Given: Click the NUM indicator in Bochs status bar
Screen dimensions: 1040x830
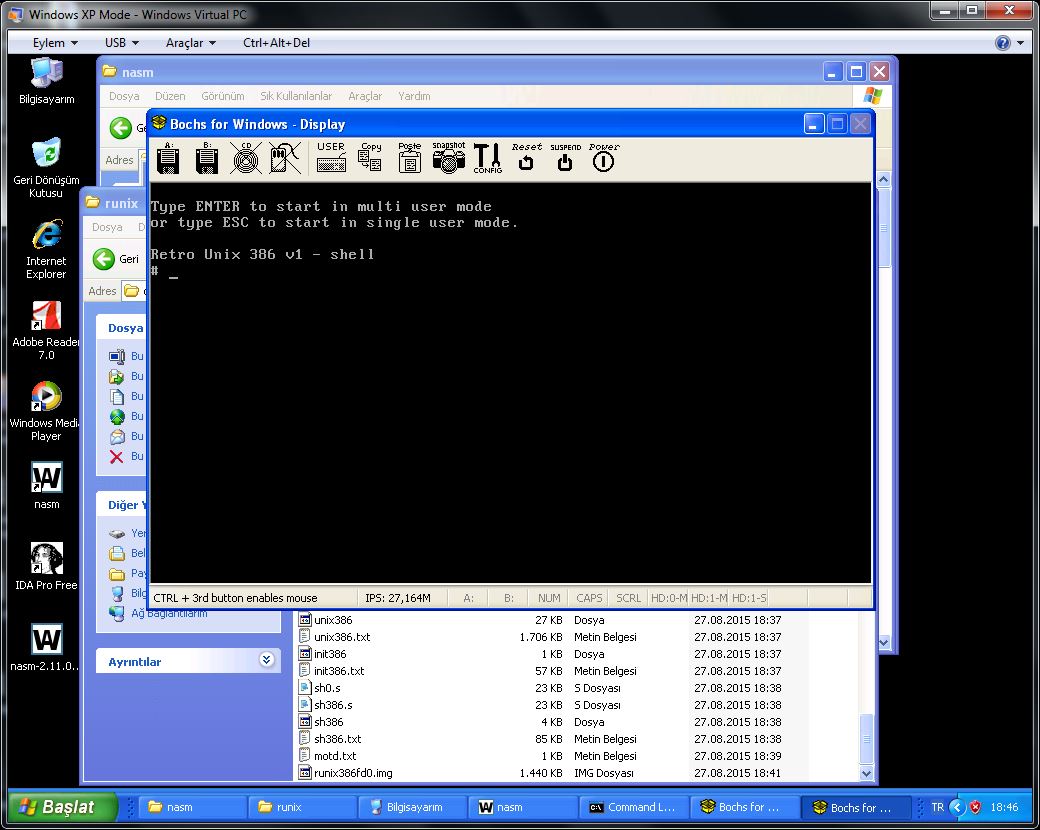Looking at the screenshot, I should [549, 598].
